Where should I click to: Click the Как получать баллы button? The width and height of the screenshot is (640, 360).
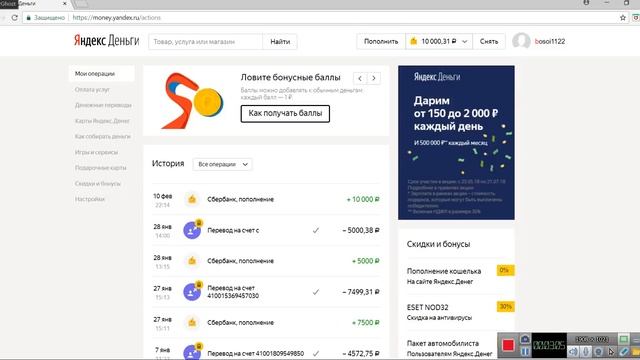(285, 113)
